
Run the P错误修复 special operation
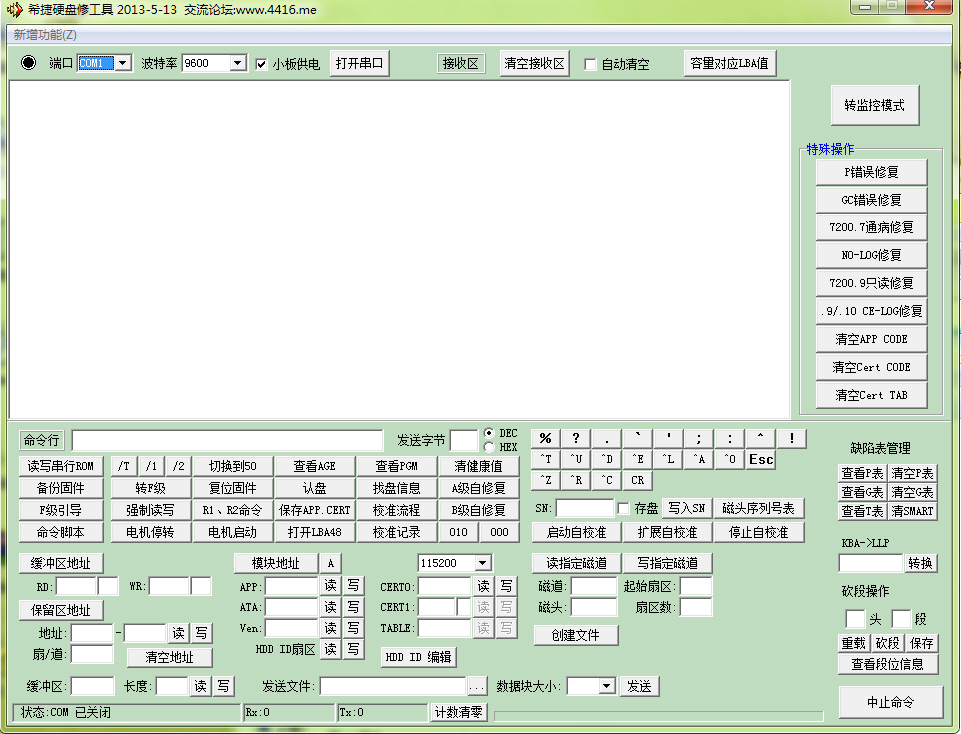tap(871, 172)
